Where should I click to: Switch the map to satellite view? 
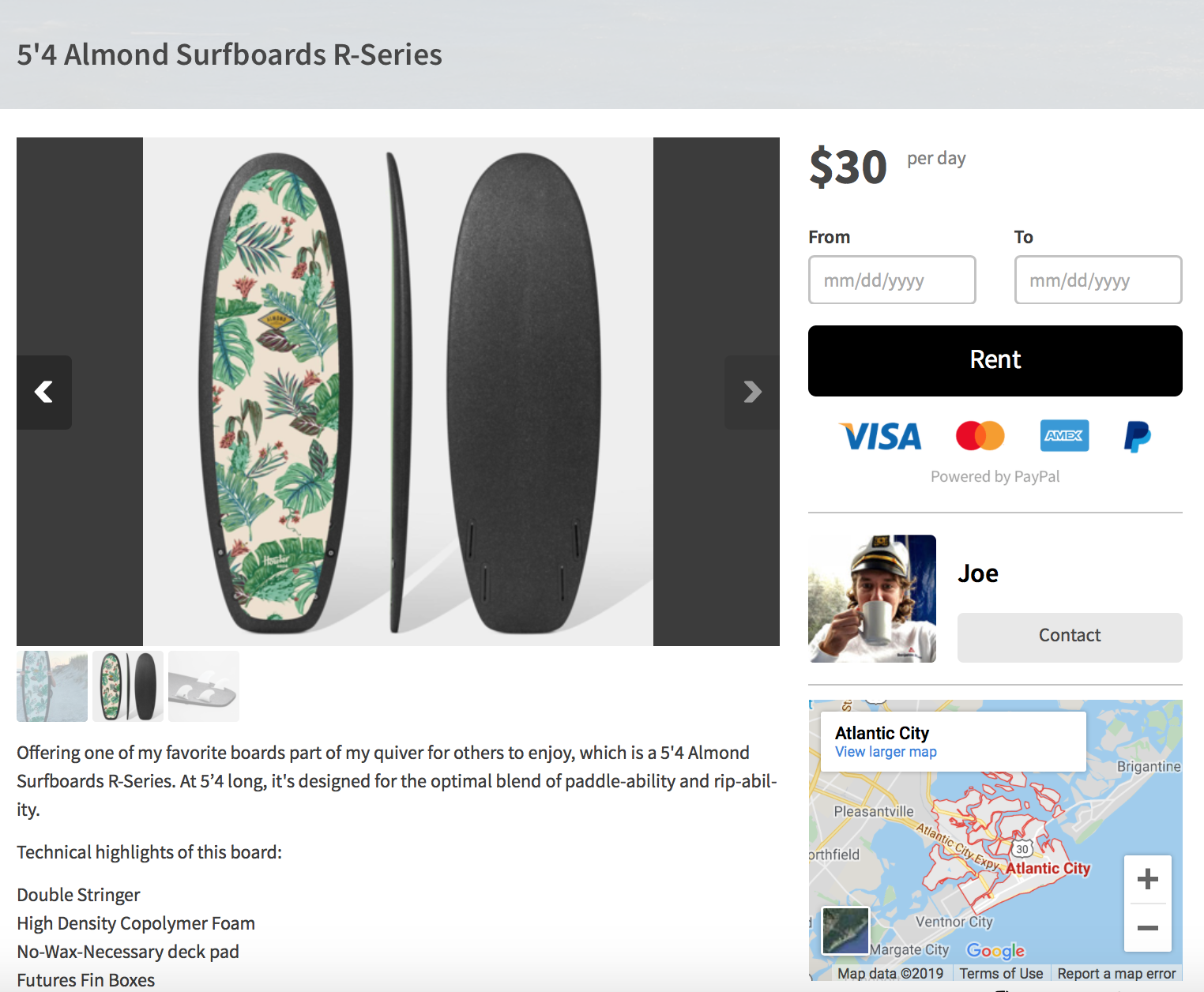(x=845, y=930)
